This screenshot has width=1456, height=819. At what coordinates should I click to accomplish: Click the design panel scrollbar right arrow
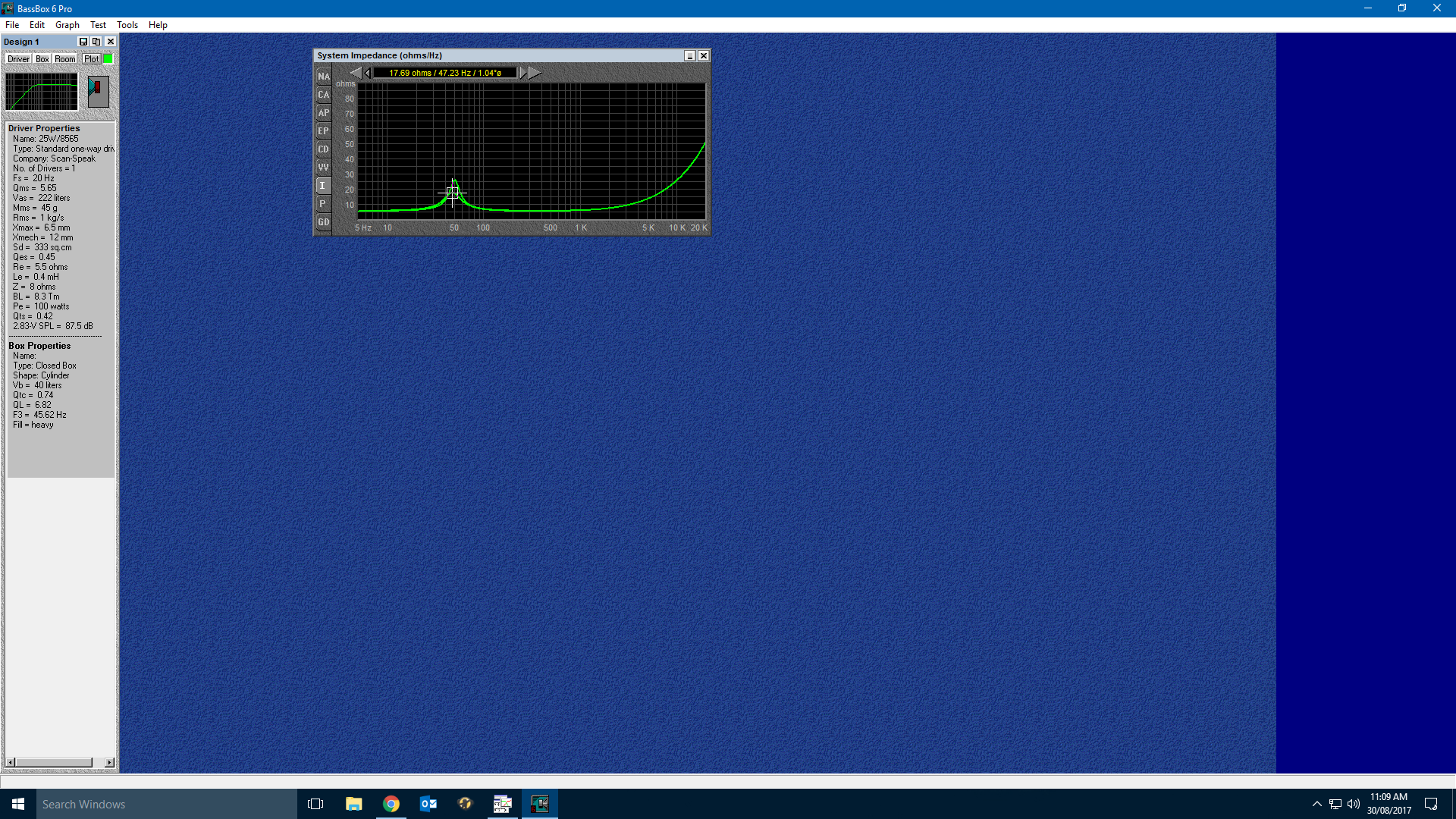pyautogui.click(x=110, y=762)
